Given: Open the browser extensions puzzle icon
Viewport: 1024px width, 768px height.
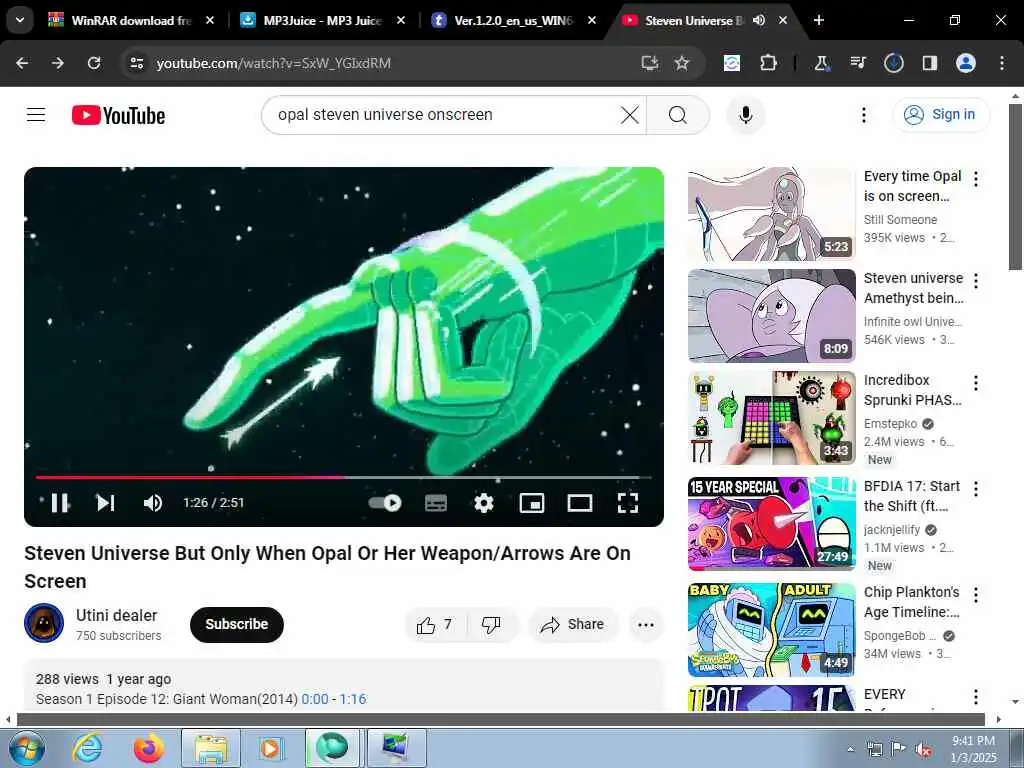Looking at the screenshot, I should 769,63.
